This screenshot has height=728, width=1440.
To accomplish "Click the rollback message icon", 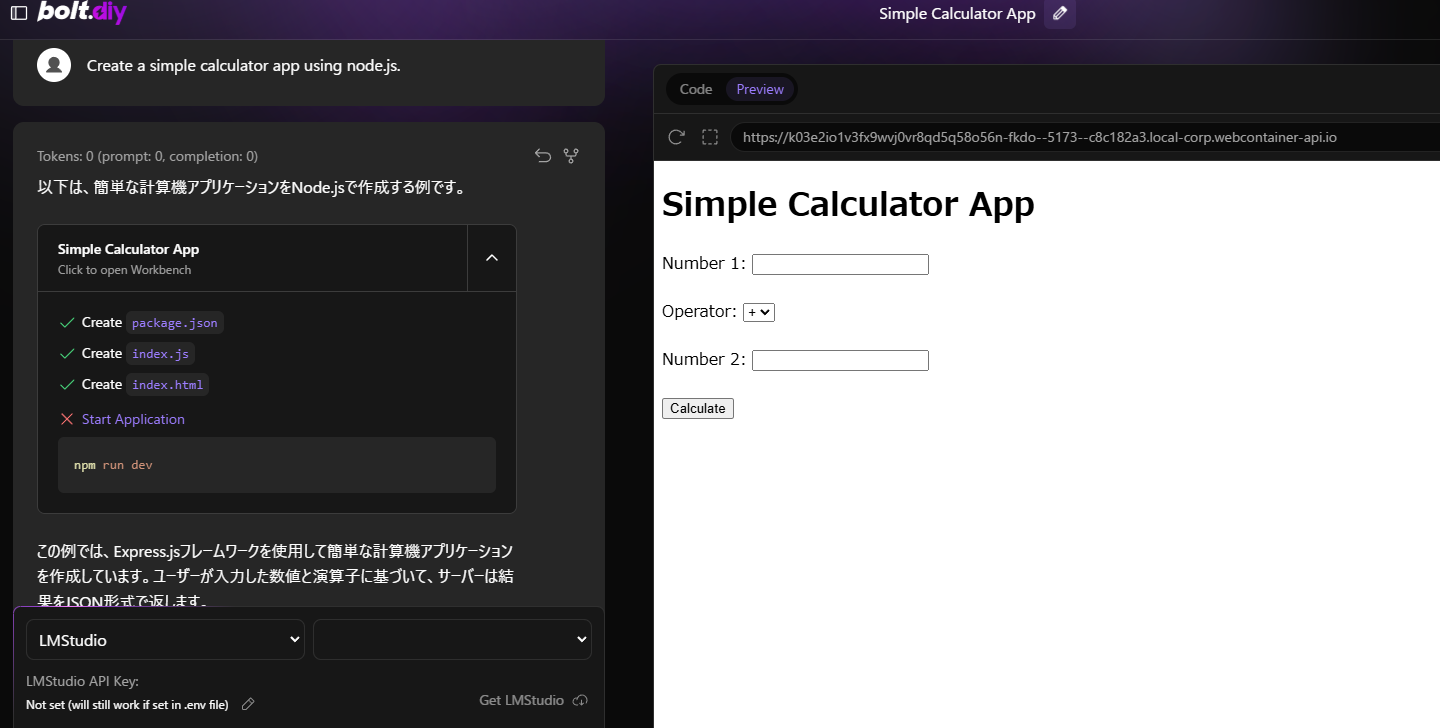I will point(542,156).
